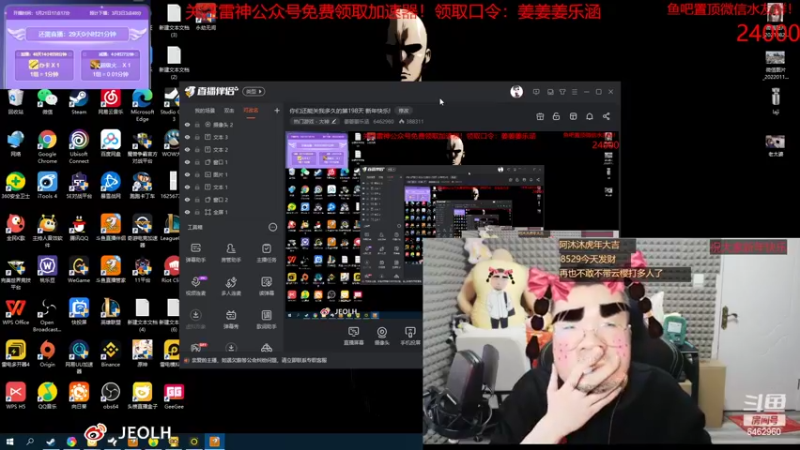Select the 窗口 2 source row

pyautogui.click(x=232, y=199)
